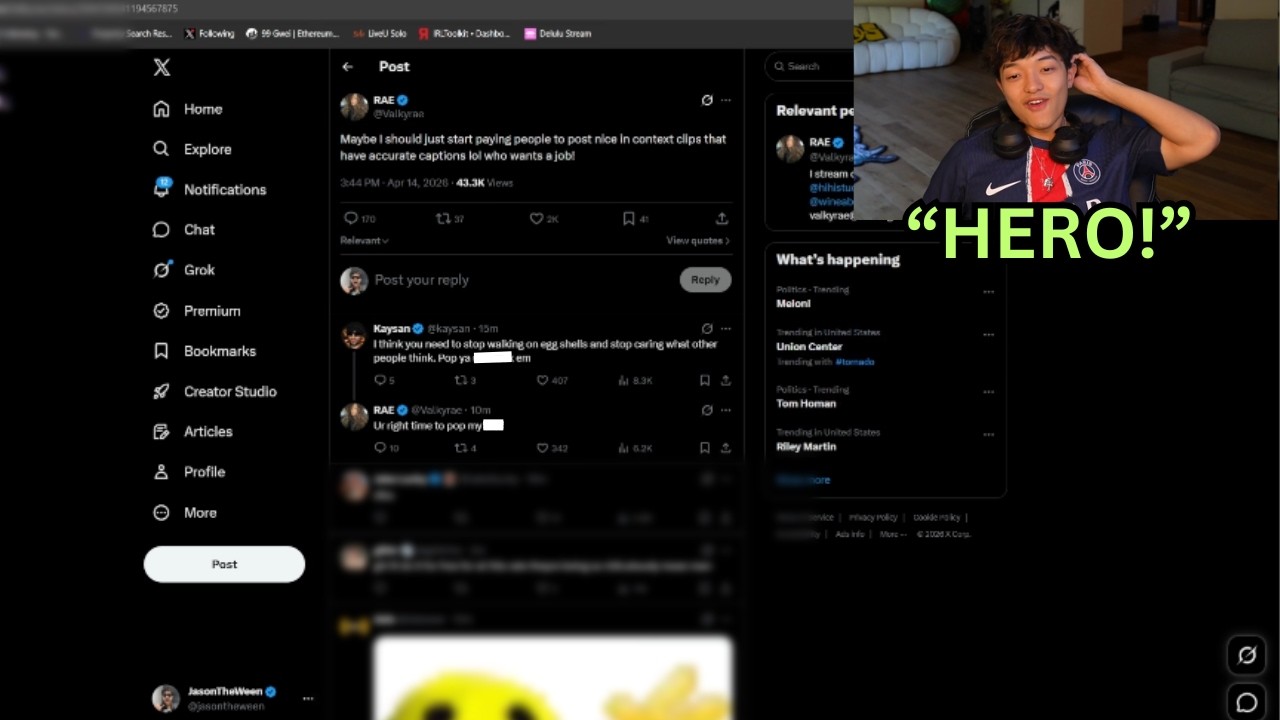
Task: Open more options for Union Center trend
Action: point(988,335)
